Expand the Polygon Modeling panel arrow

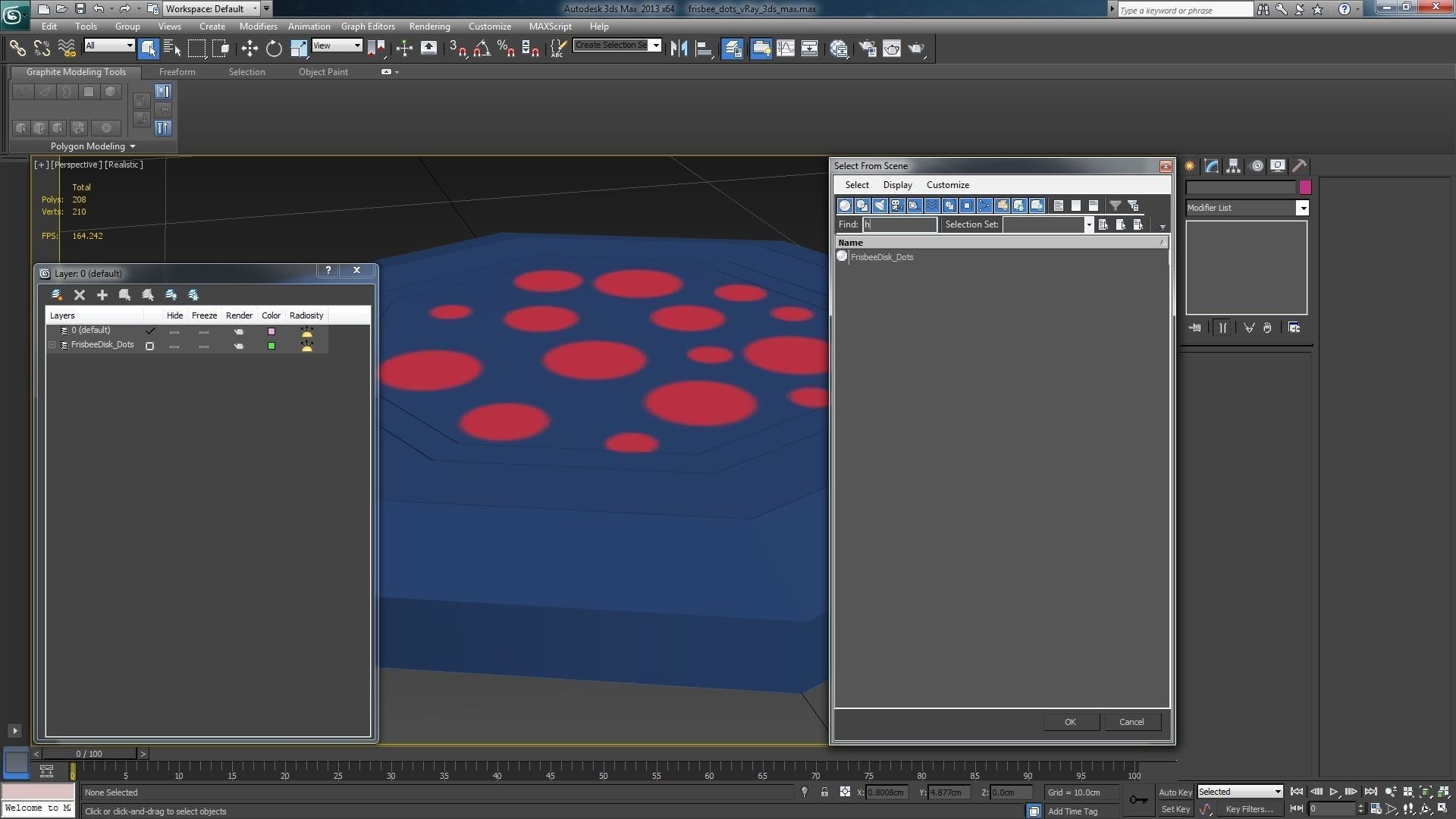[133, 146]
